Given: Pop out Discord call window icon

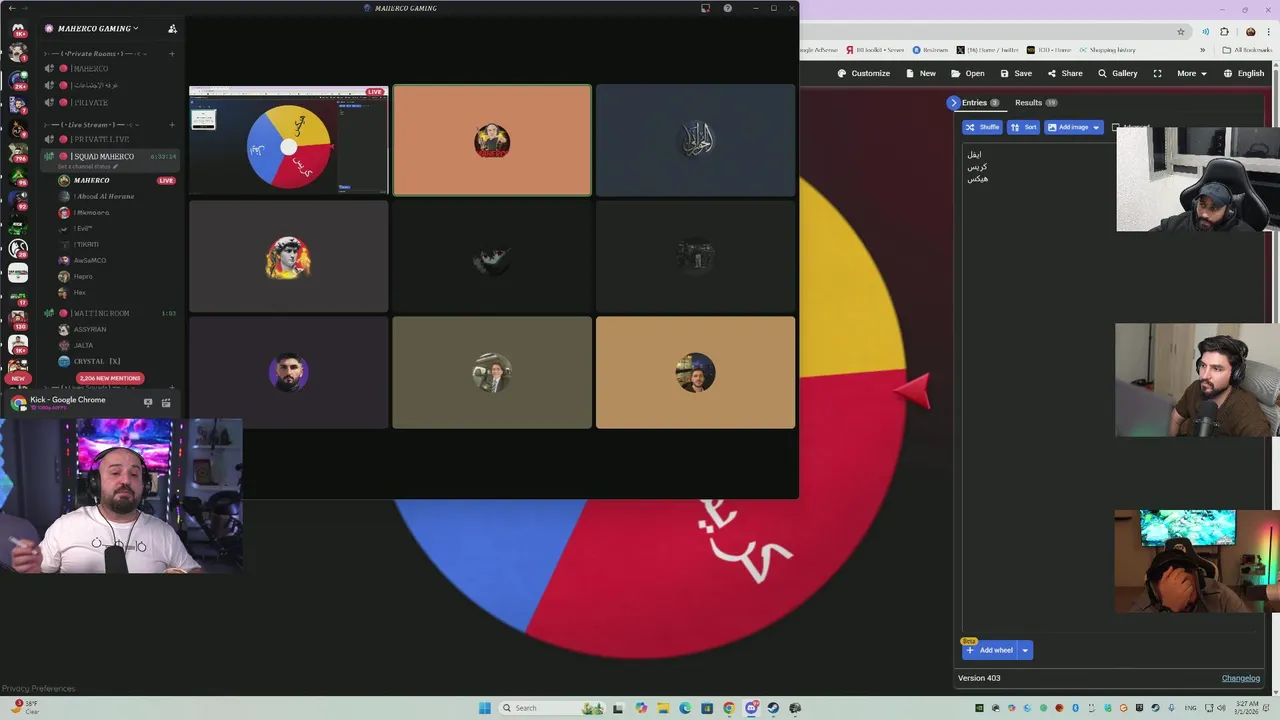Looking at the screenshot, I should point(705,8).
